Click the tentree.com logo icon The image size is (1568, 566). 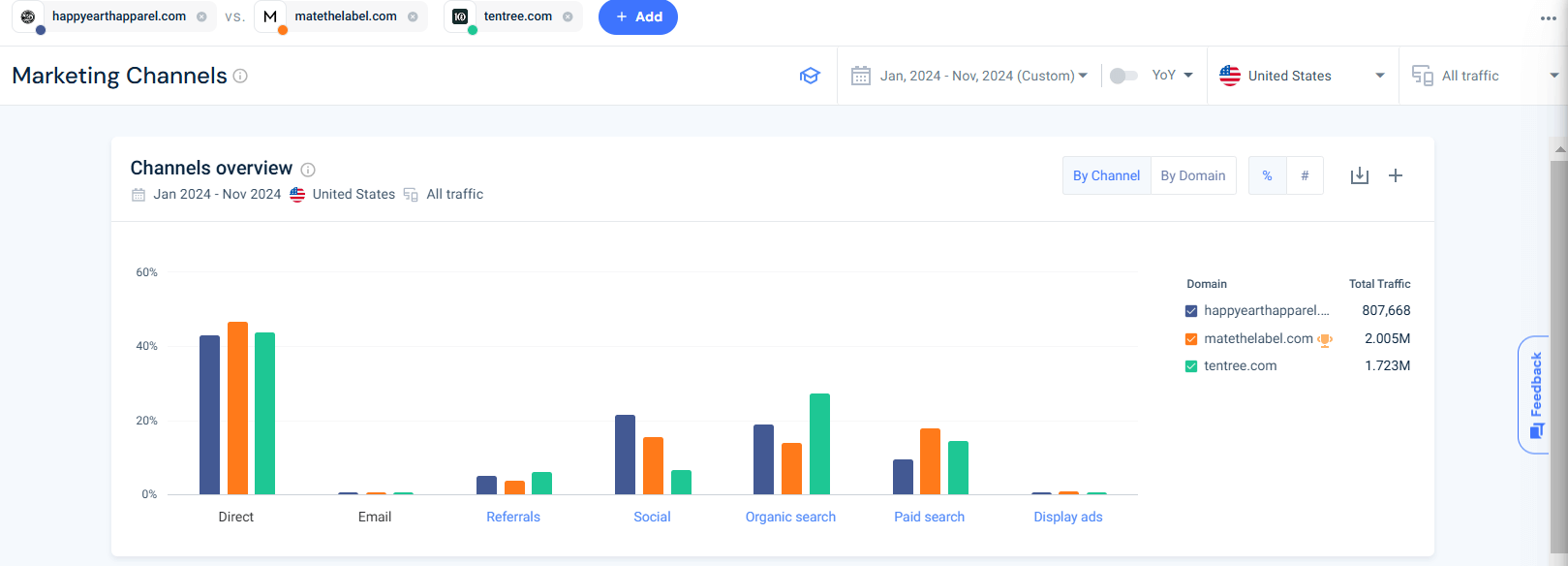460,16
